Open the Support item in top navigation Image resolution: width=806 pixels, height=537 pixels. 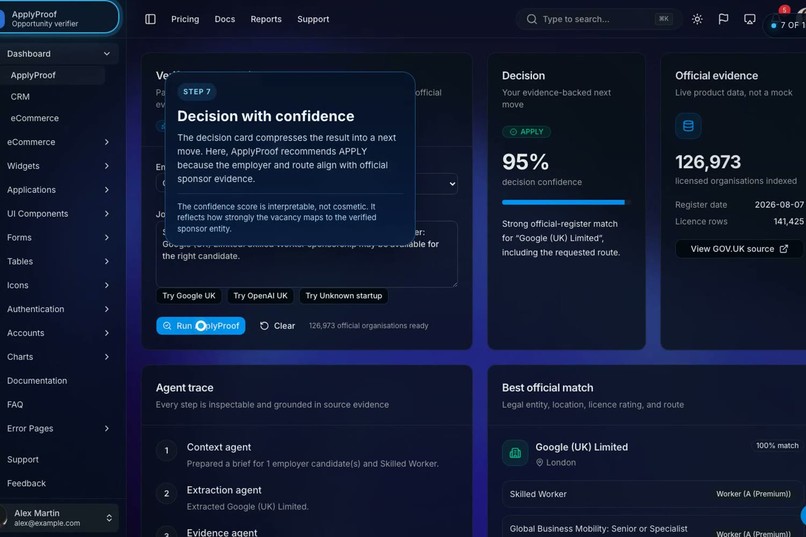tap(313, 19)
